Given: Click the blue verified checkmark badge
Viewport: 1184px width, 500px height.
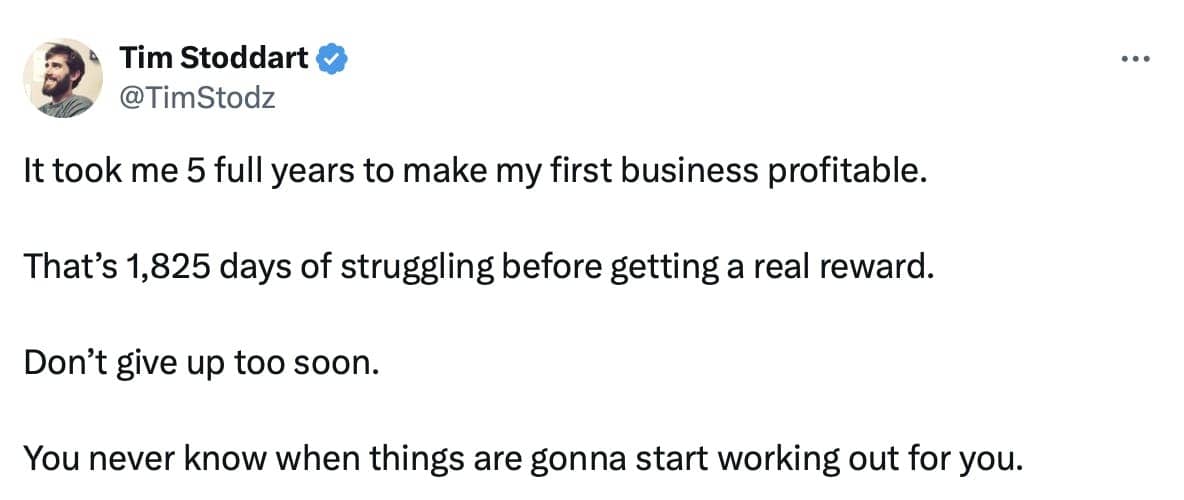Looking at the screenshot, I should (x=332, y=59).
